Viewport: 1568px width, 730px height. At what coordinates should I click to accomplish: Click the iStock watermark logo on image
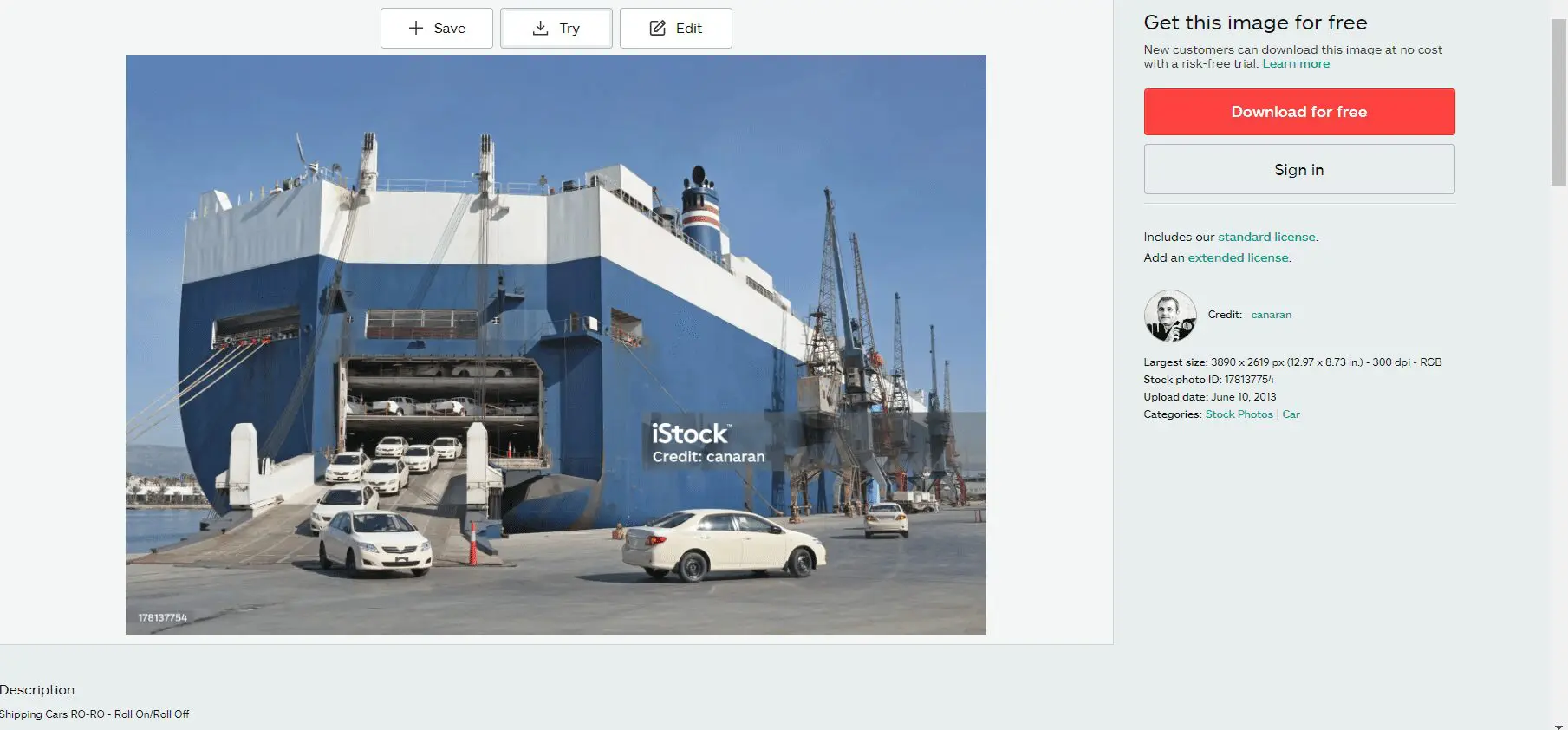(691, 433)
